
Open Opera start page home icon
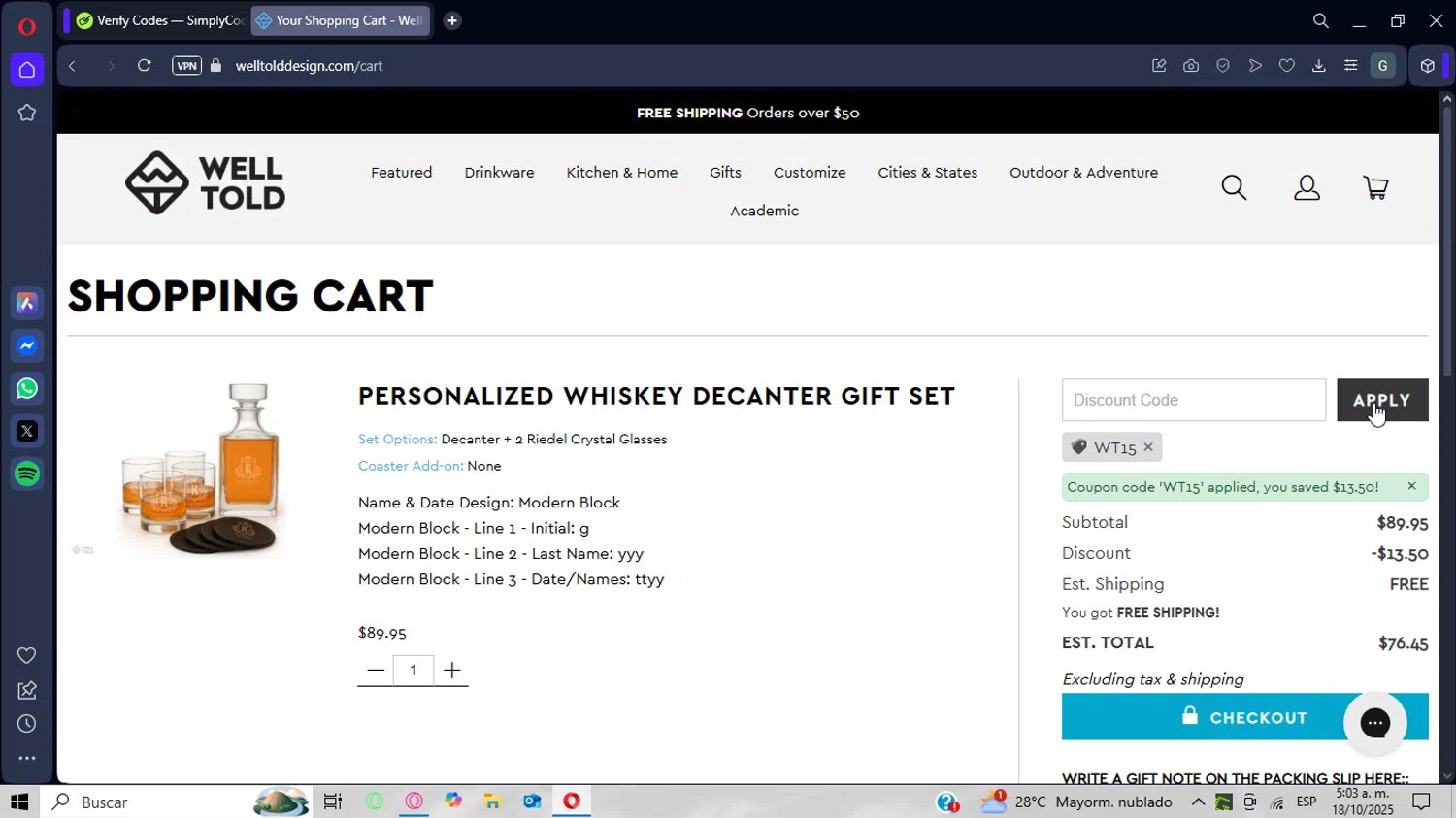coord(27,70)
